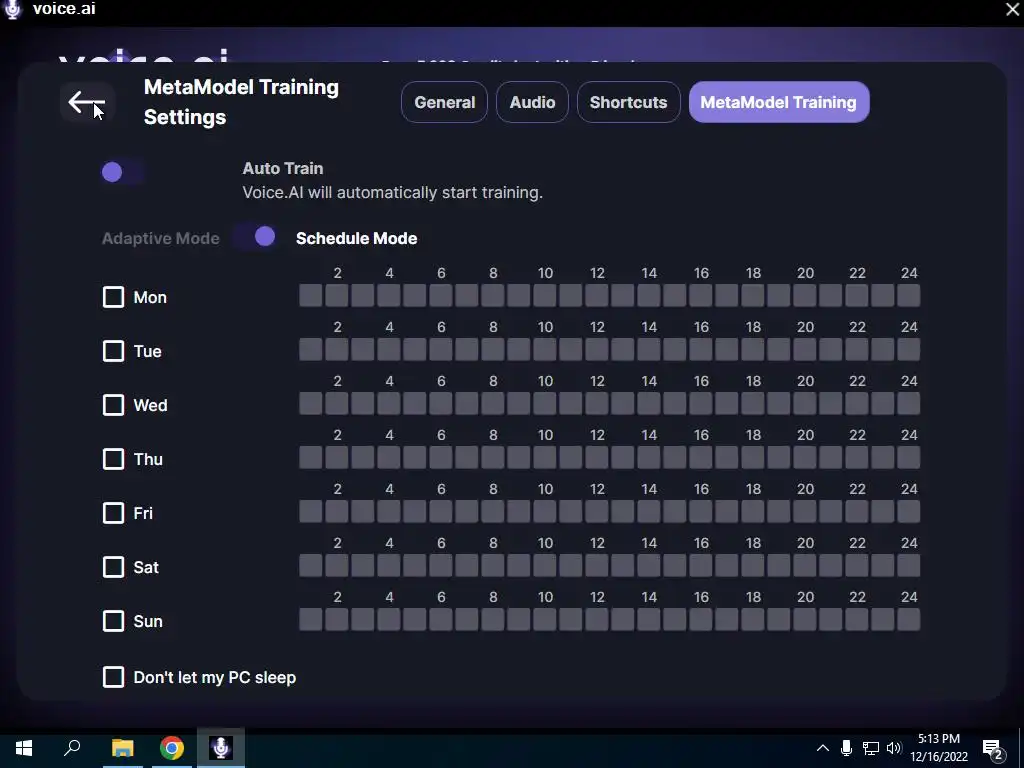Close the voice.ai window
This screenshot has height=768, width=1024.
click(1012, 9)
